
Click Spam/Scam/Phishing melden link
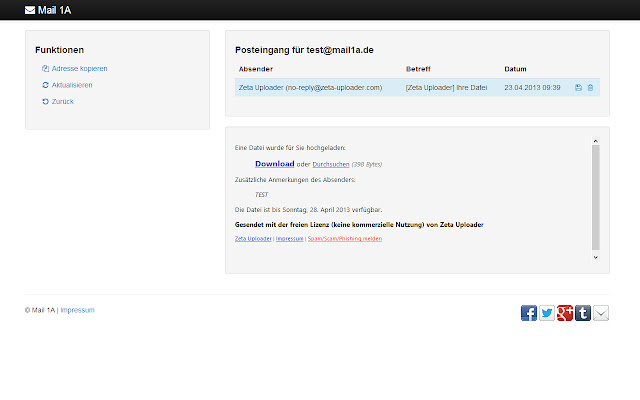coord(345,238)
